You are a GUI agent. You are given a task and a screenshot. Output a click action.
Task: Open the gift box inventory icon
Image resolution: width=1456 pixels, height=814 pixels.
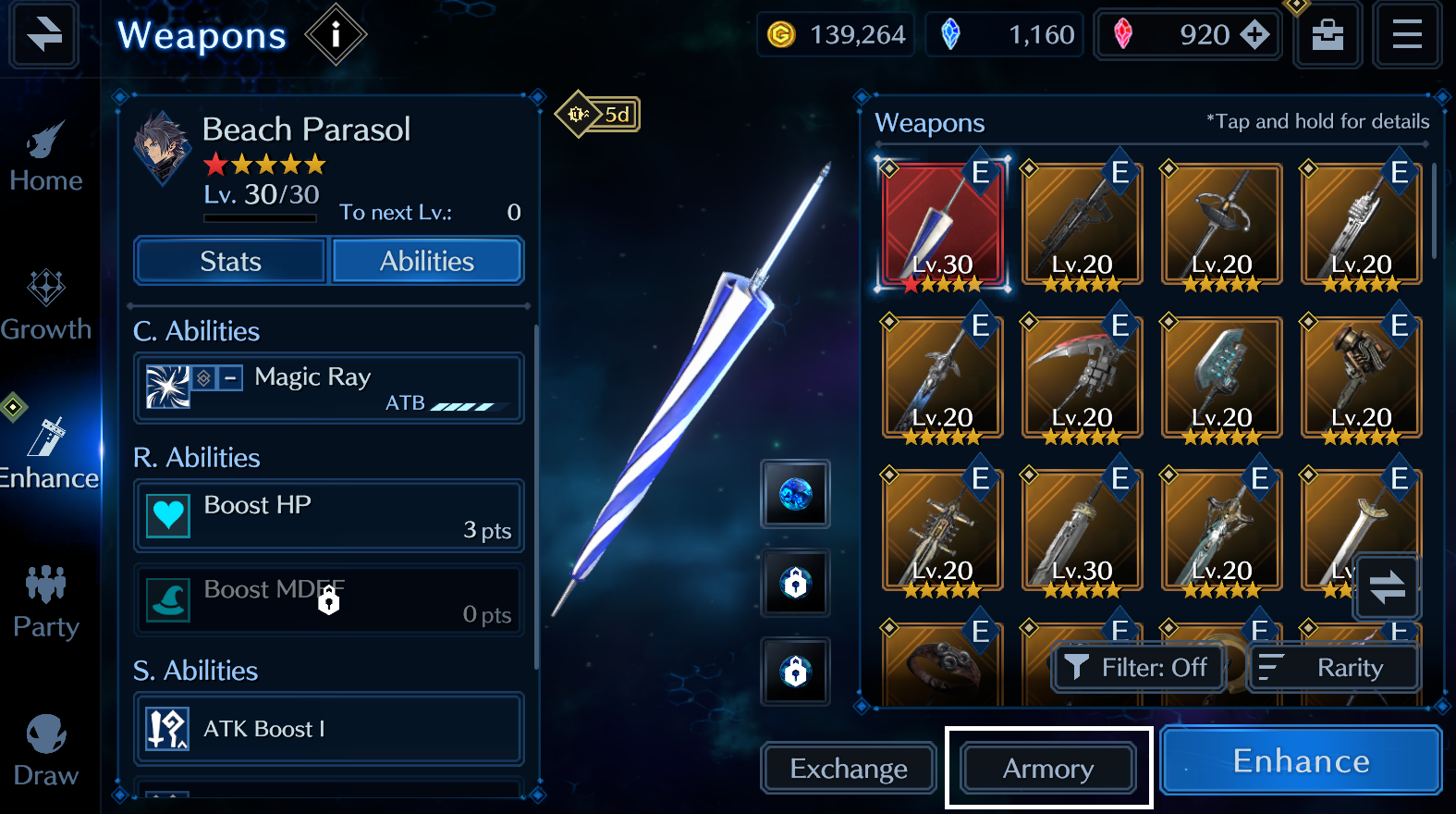(1328, 35)
